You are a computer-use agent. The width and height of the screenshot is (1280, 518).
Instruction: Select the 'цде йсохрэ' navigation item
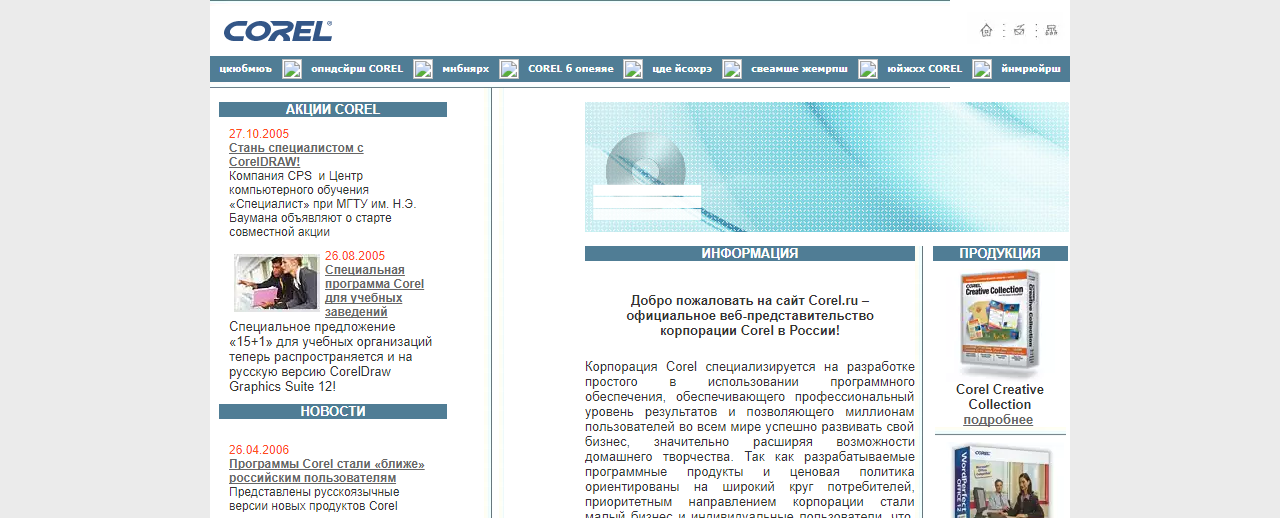click(682, 69)
